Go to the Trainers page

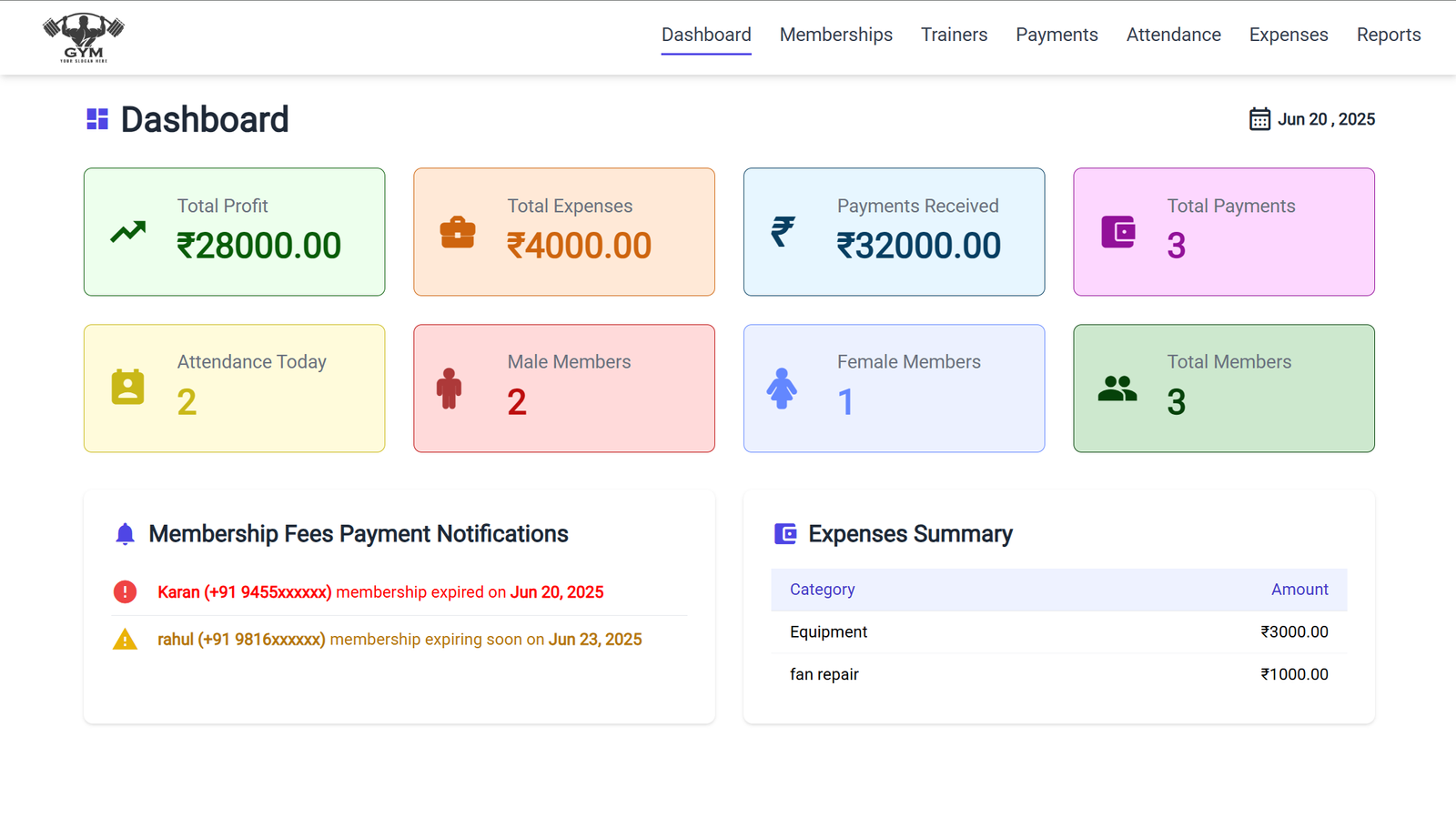point(954,35)
